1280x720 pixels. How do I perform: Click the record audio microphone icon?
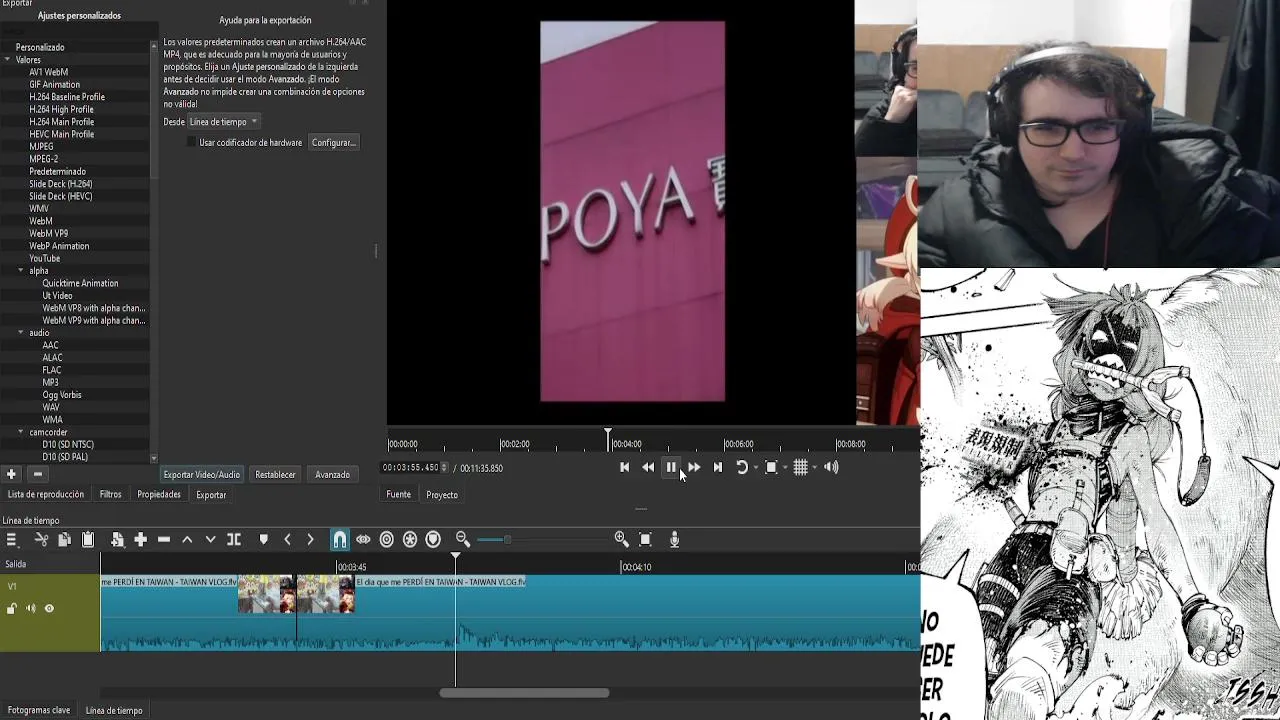click(x=674, y=540)
